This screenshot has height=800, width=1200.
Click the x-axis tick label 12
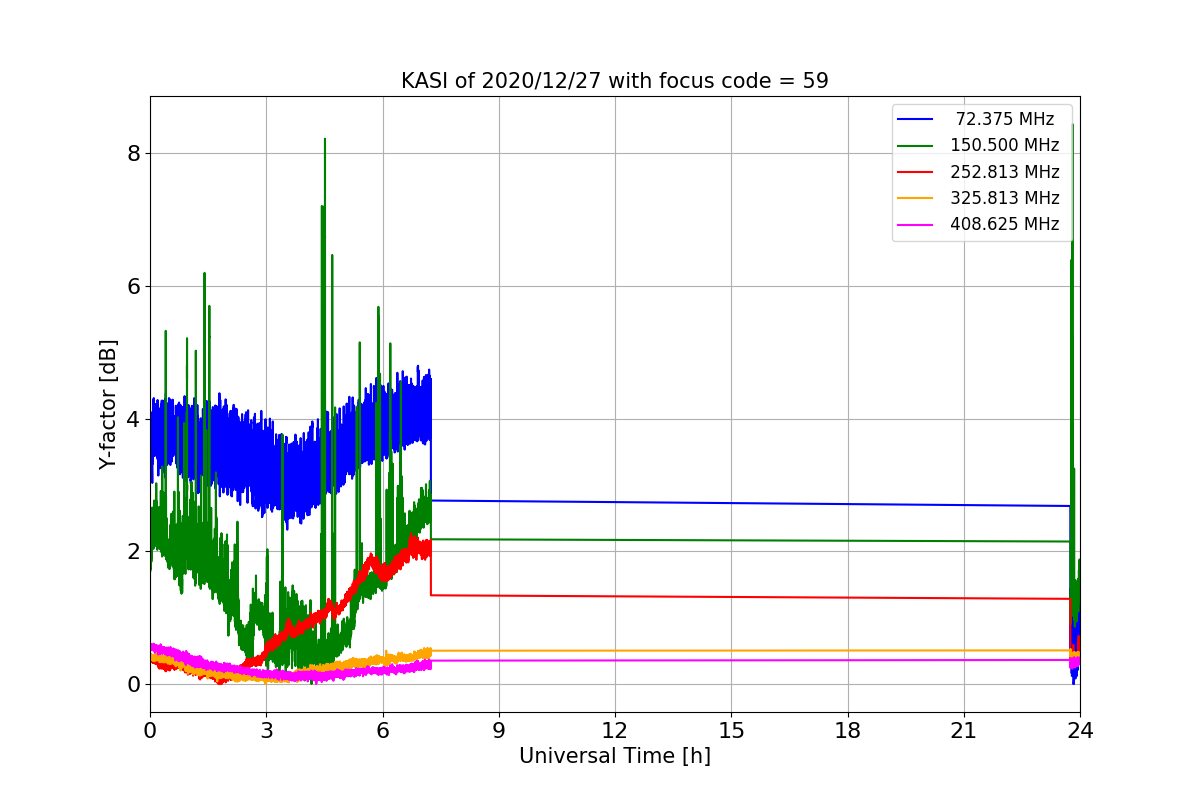pyautogui.click(x=615, y=731)
